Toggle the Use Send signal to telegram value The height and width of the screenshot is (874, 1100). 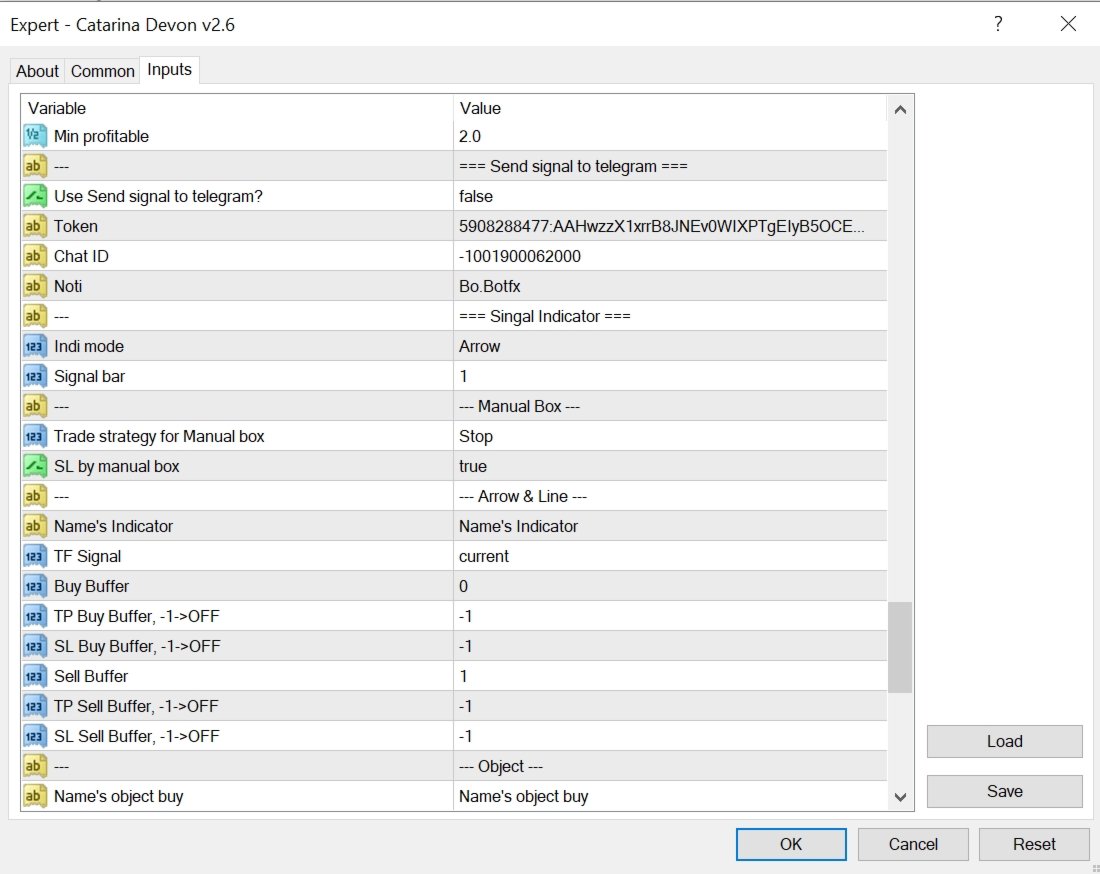click(670, 196)
